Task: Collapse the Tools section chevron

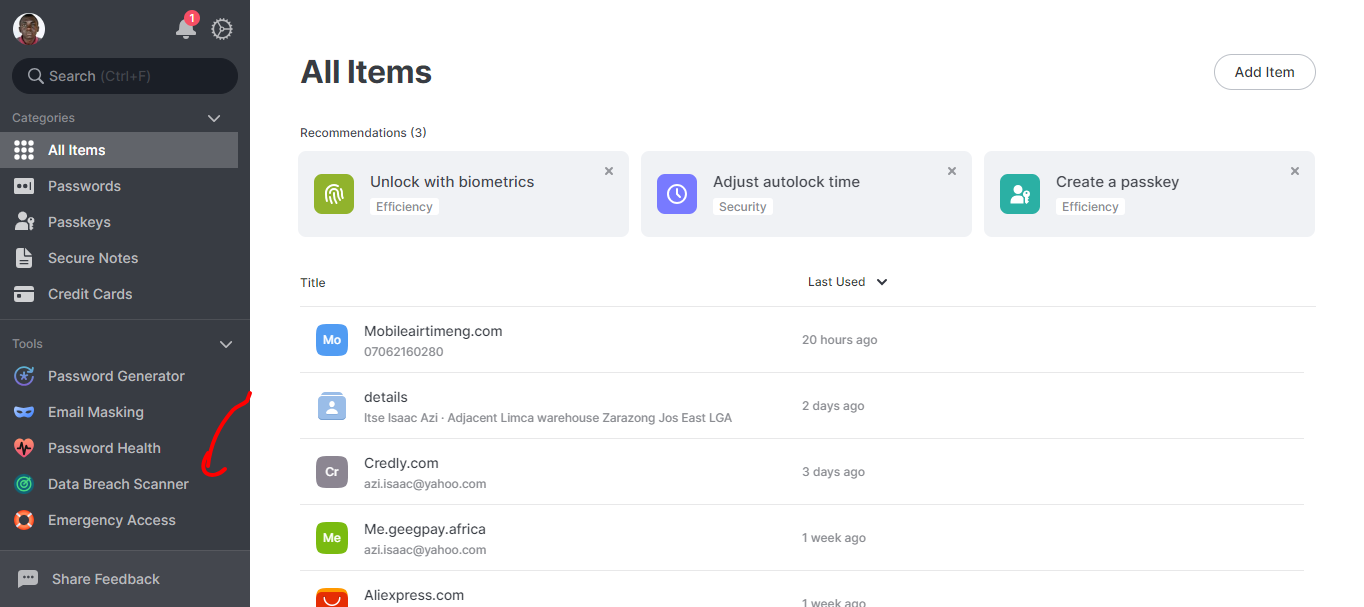Action: [226, 344]
